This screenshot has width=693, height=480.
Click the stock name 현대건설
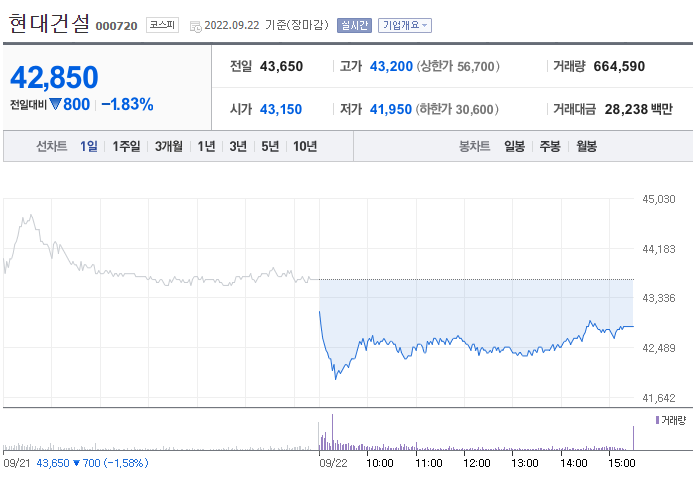(50, 23)
